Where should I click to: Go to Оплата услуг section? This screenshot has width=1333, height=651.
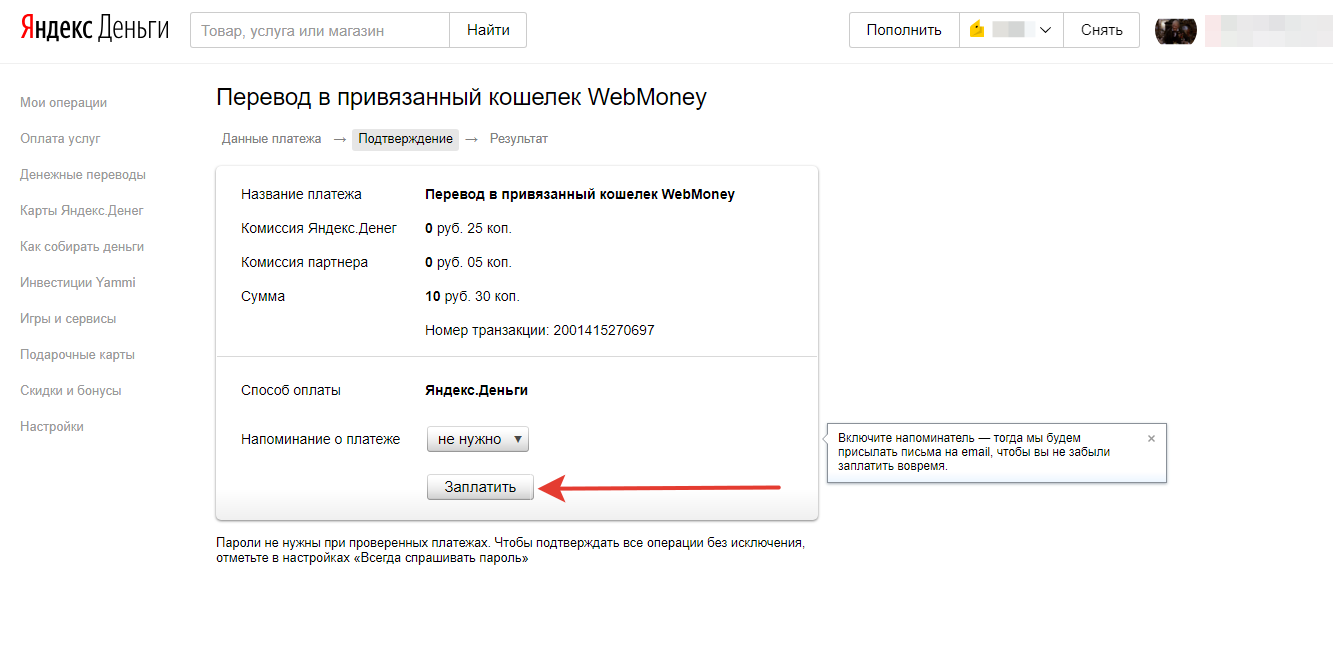(x=60, y=139)
